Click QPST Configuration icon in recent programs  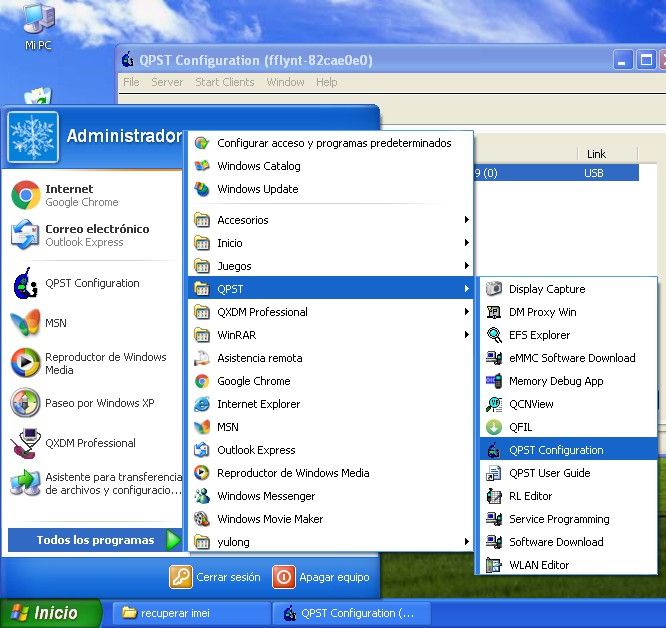pyautogui.click(x=25, y=283)
